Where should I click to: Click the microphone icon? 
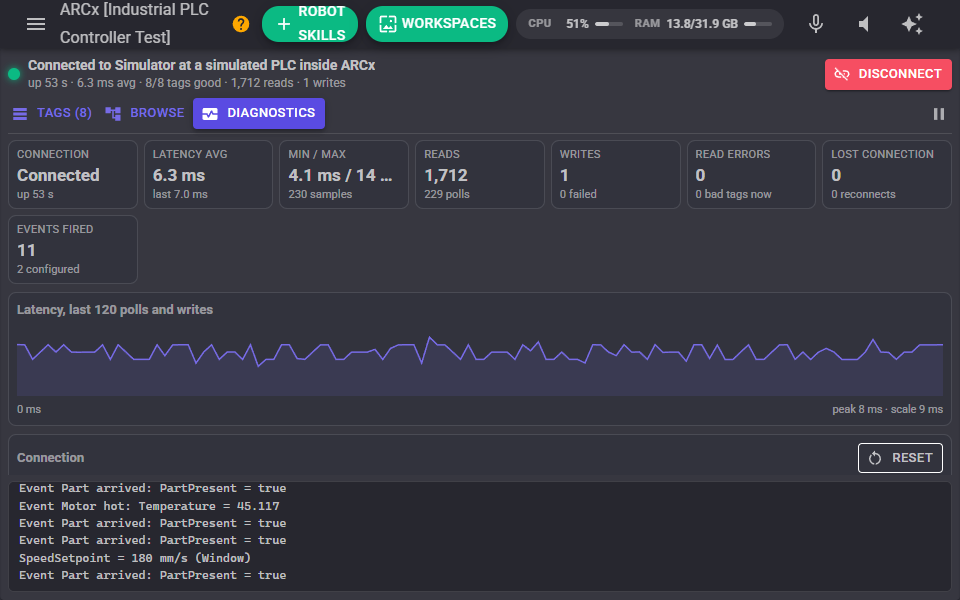[816, 24]
